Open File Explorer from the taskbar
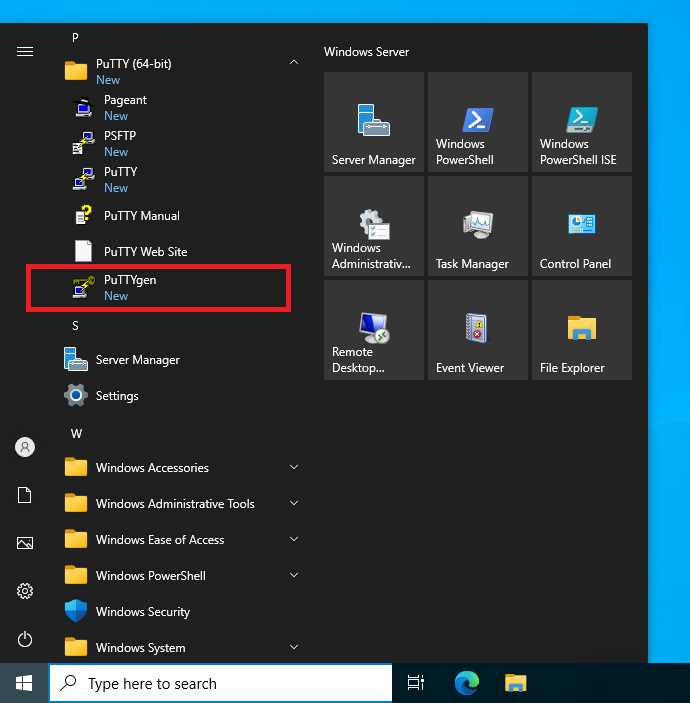Screen dimensions: 690x703 (516, 683)
